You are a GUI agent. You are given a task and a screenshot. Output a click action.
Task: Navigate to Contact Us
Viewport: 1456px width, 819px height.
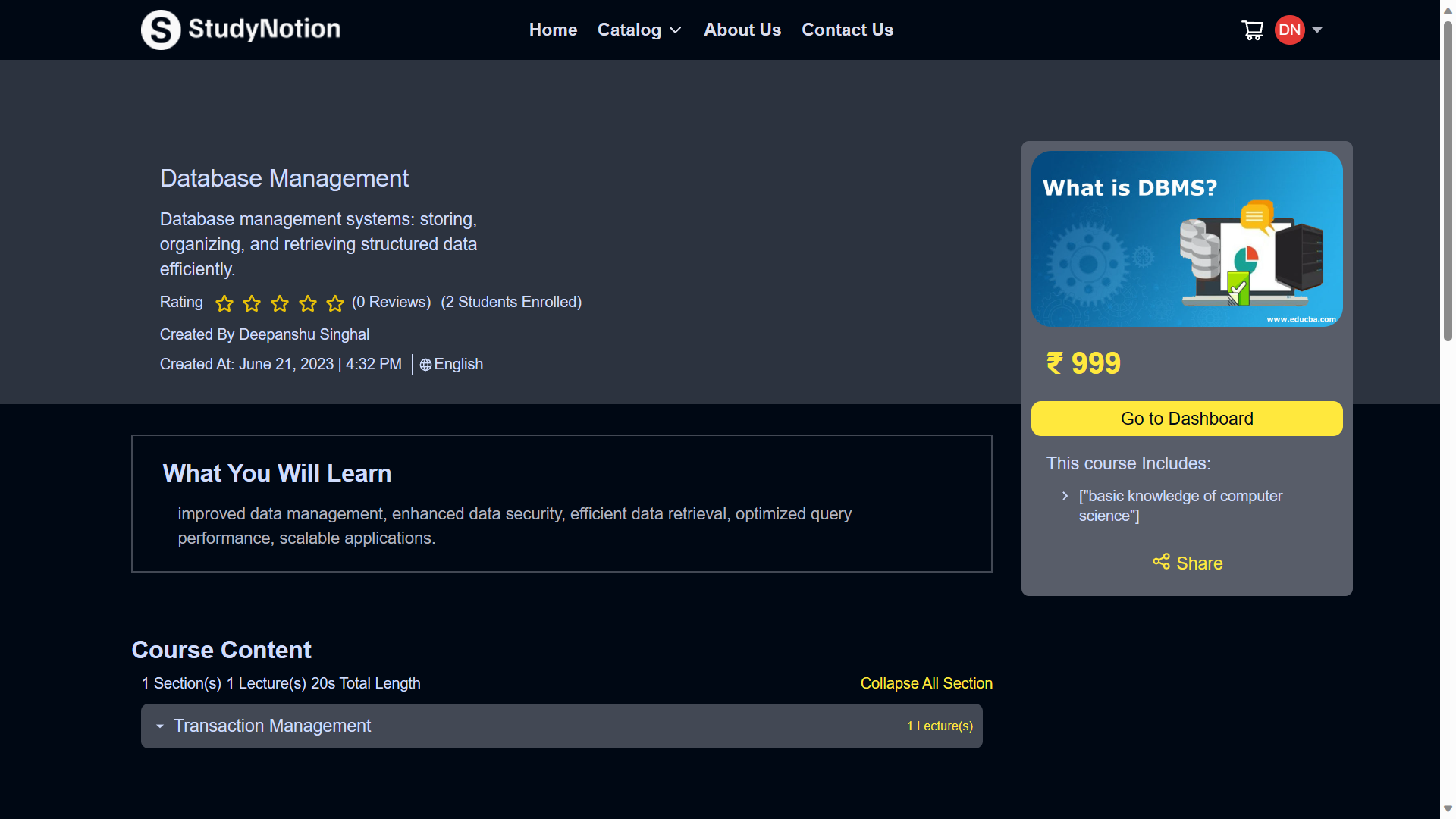847,30
